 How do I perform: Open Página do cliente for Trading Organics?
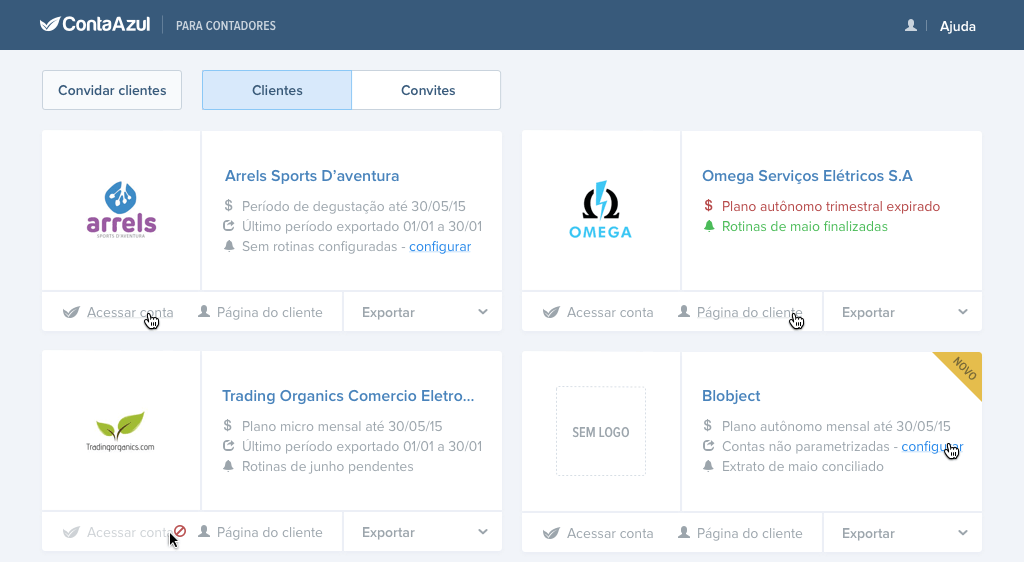click(260, 532)
